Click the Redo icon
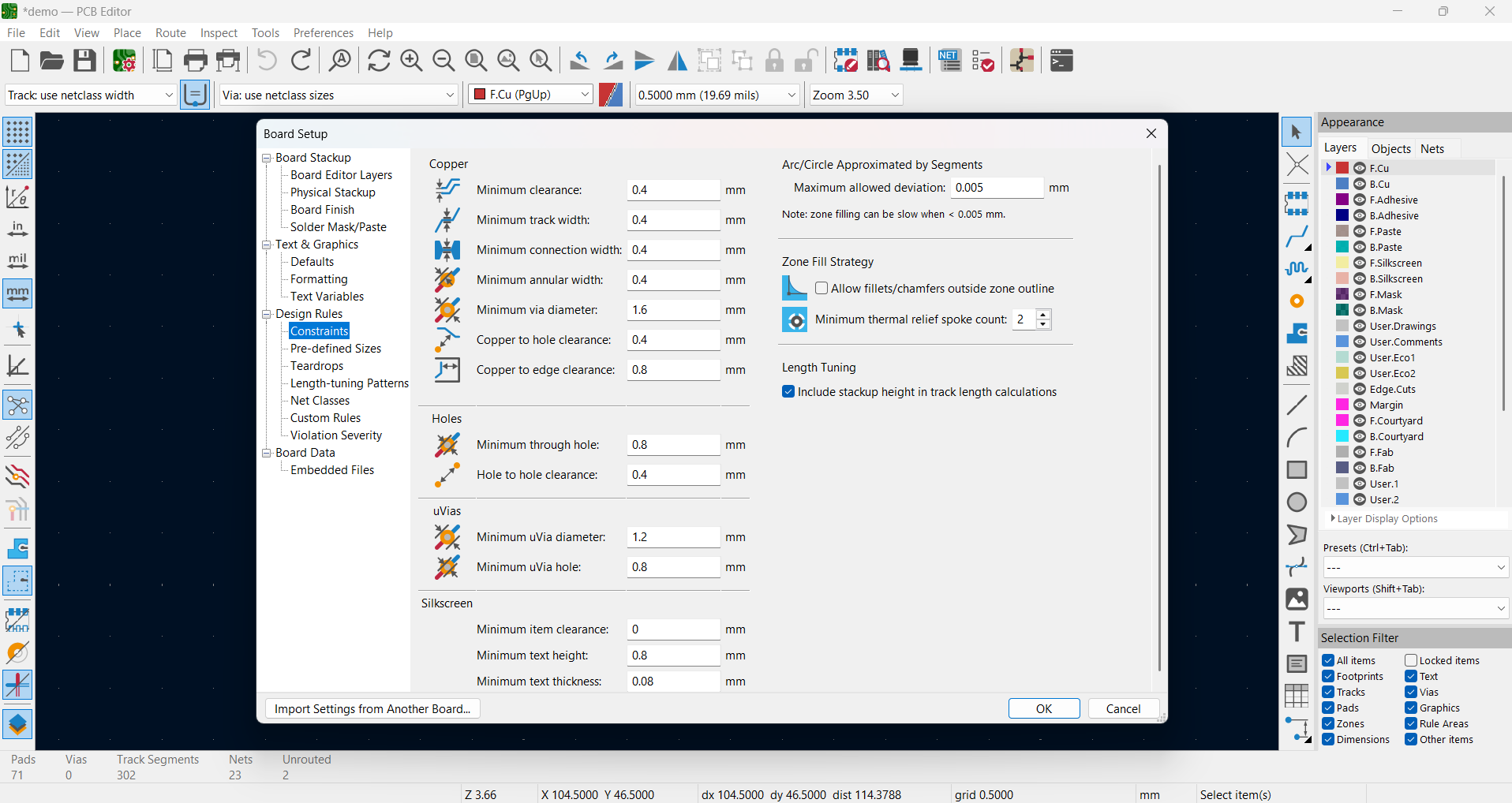 (301, 61)
